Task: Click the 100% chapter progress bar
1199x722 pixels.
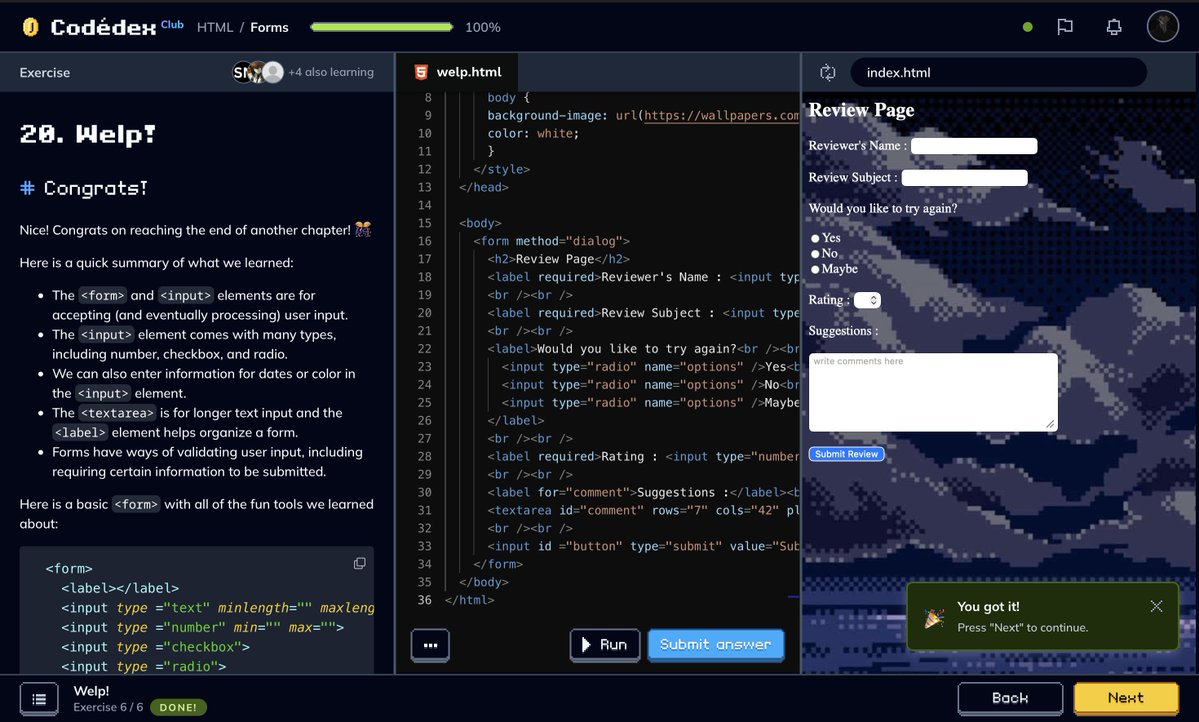Action: coord(382,27)
